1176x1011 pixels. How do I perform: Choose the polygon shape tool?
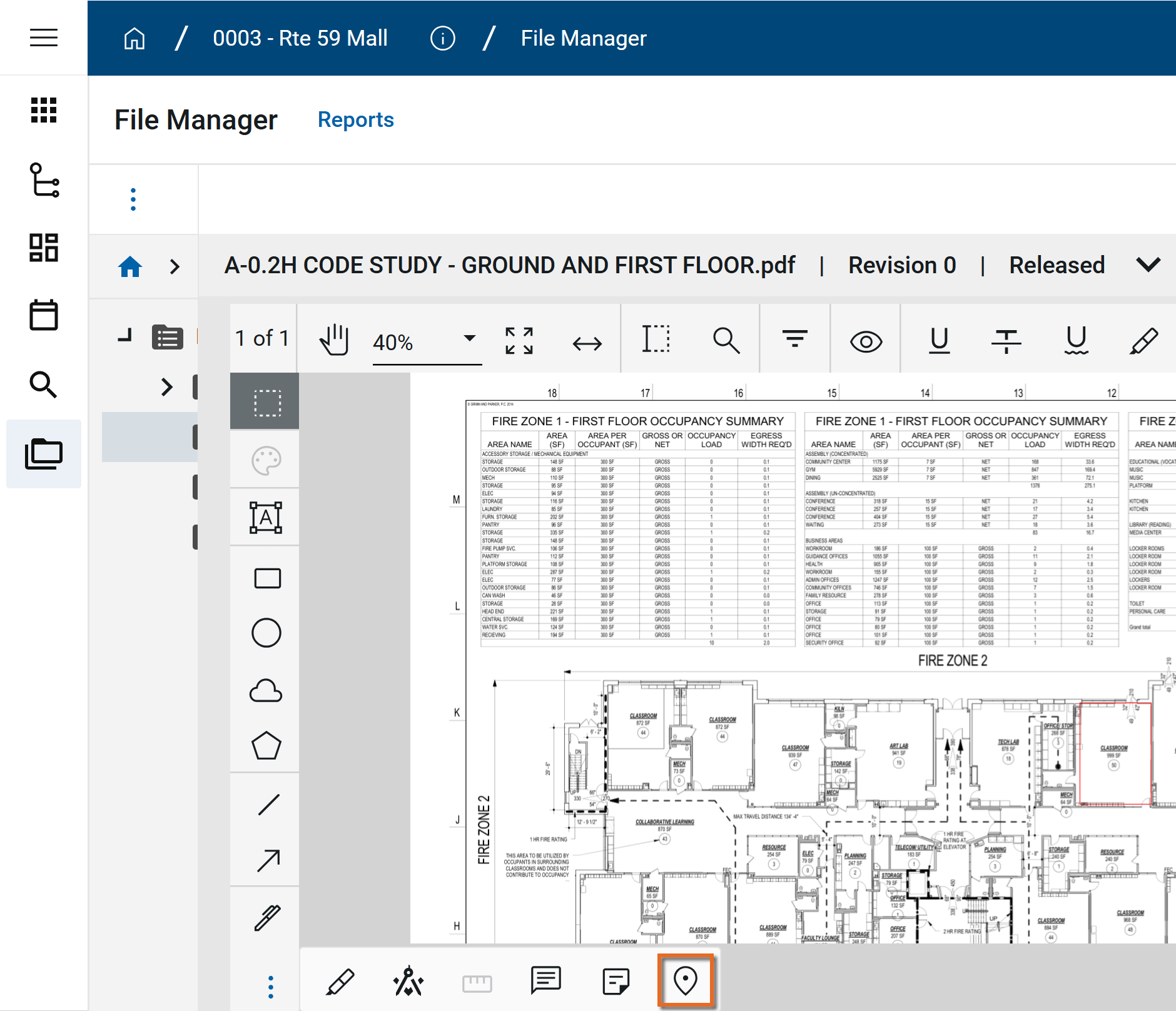point(266,746)
